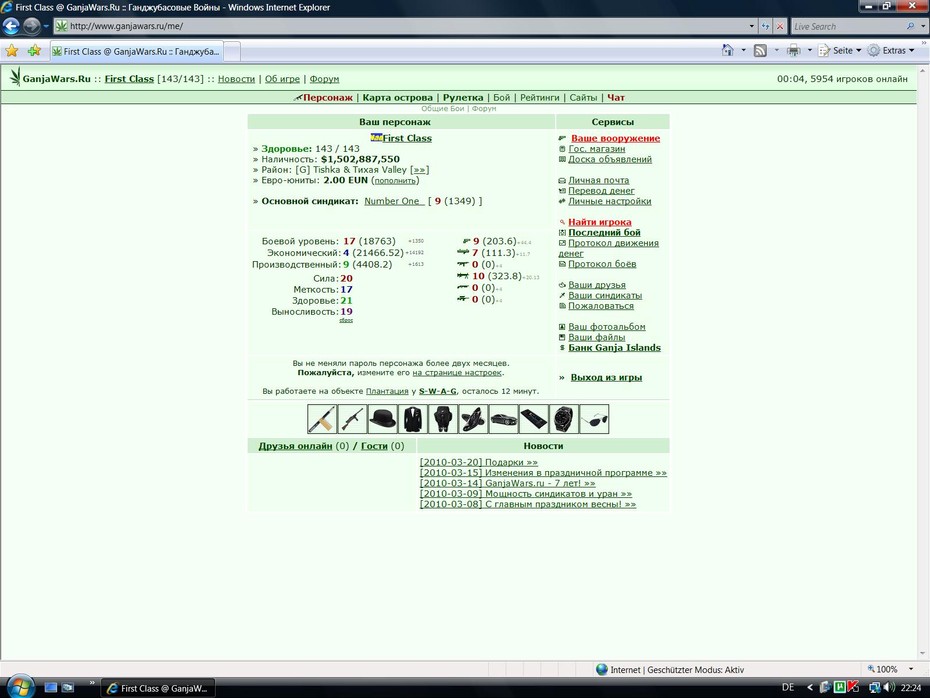Image resolution: width=930 pixels, height=698 pixels.
Task: Open the Рейтинги menu item
Action: click(539, 97)
